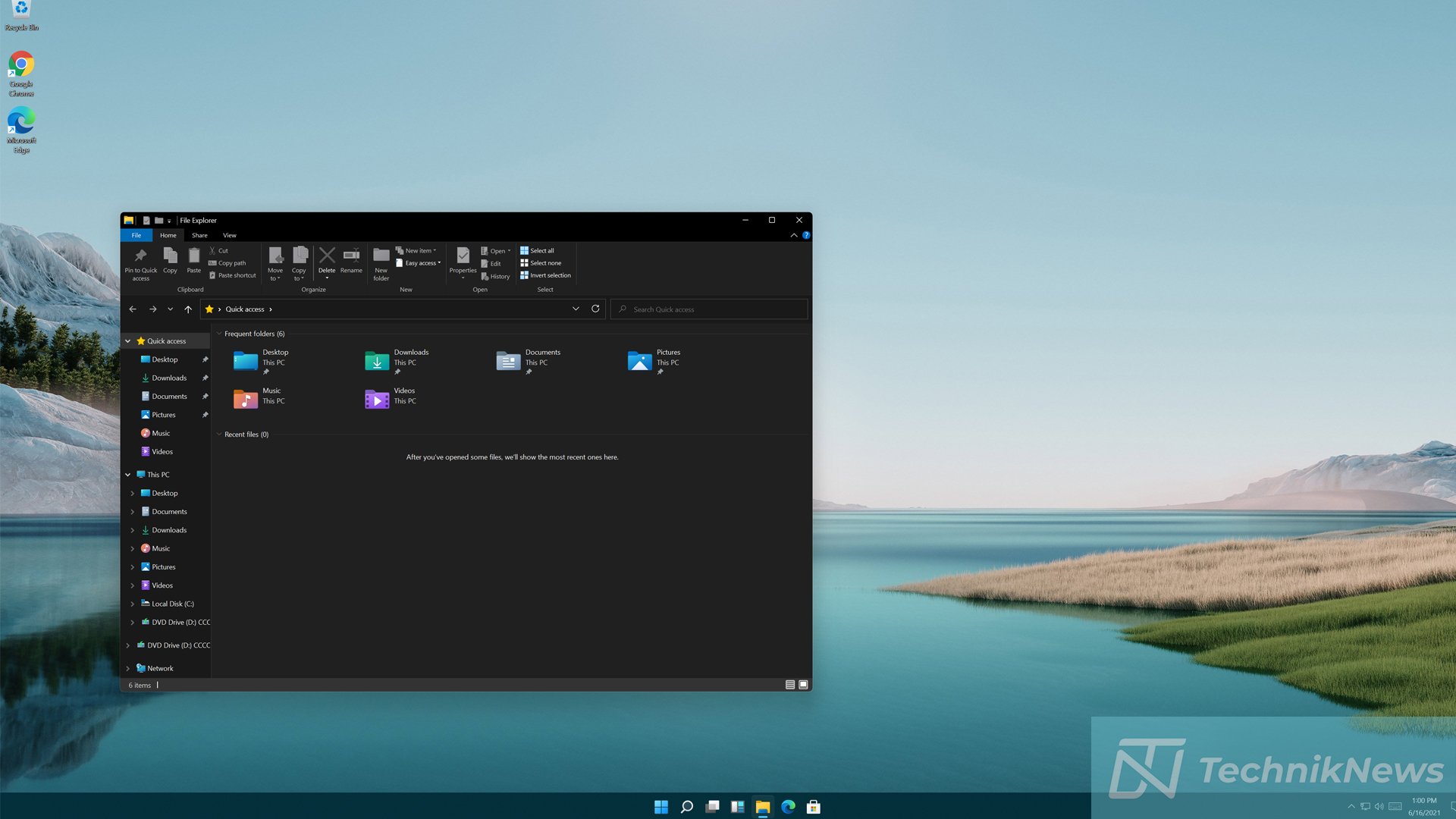Viewport: 1456px width, 819px height.
Task: Minimize the ribbon with the chevron
Action: click(794, 235)
